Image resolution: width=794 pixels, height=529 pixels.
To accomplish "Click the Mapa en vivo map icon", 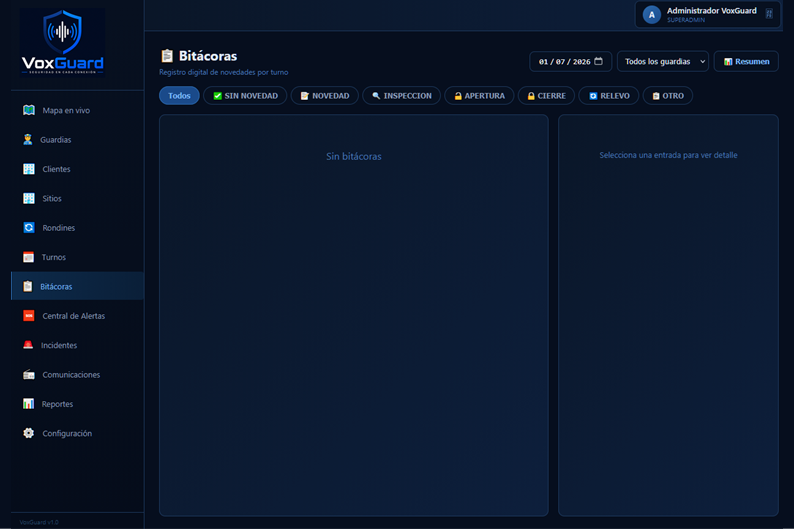I will pos(29,110).
